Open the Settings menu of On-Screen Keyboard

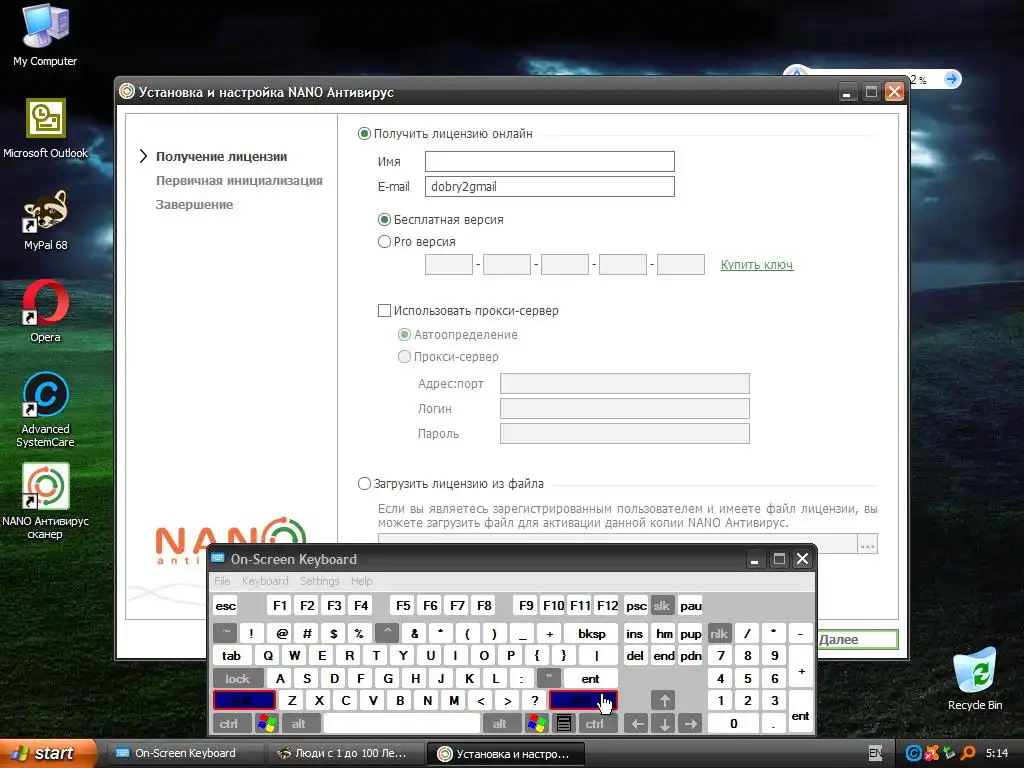click(x=319, y=581)
